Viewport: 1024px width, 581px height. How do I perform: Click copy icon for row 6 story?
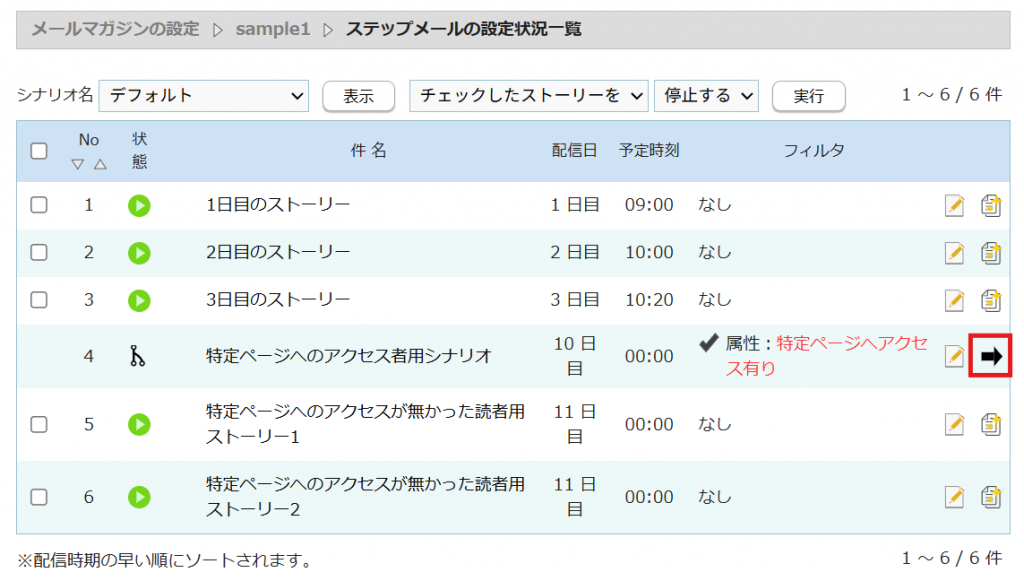pyautogui.click(x=990, y=496)
